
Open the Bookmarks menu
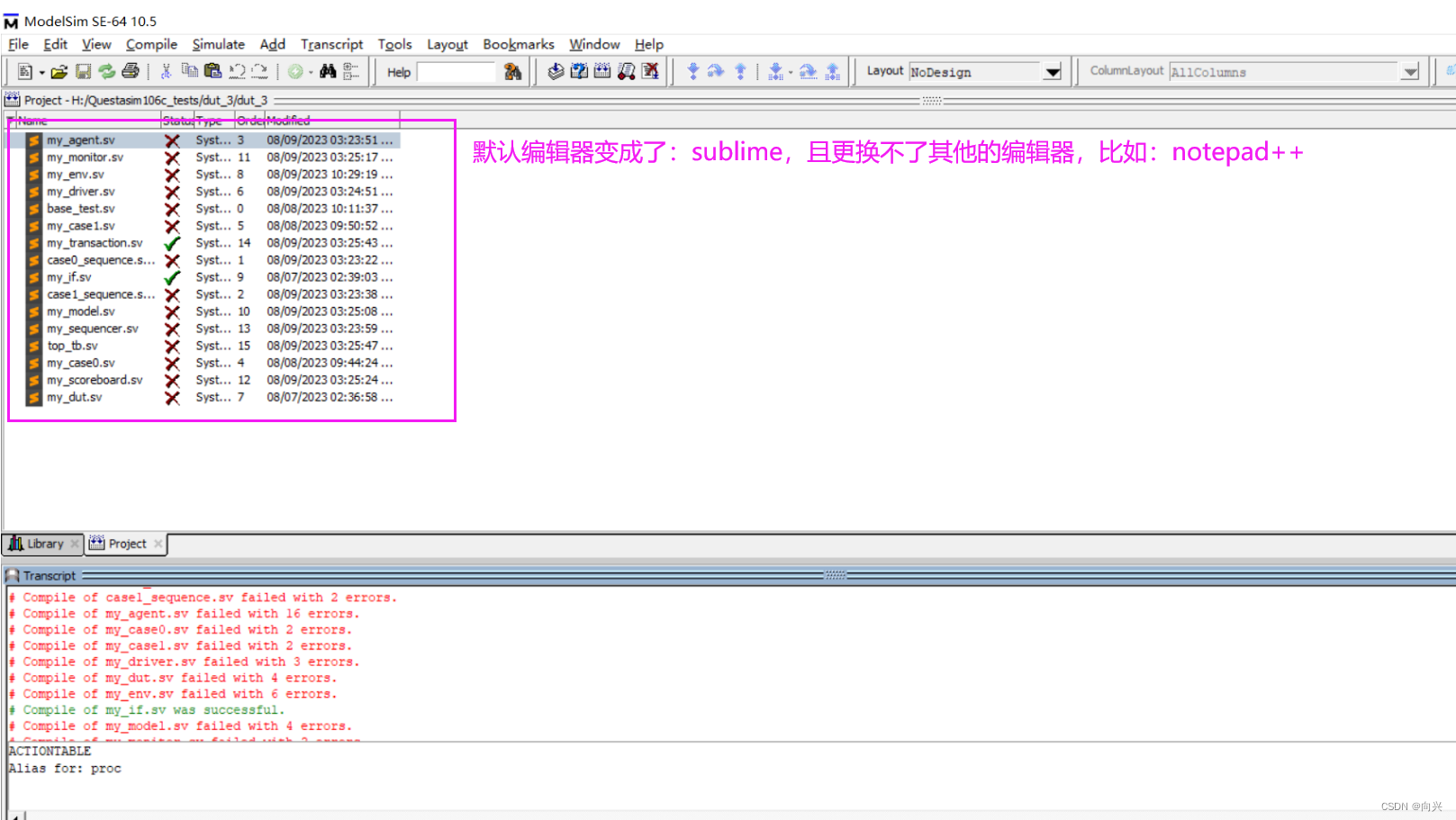pos(519,44)
